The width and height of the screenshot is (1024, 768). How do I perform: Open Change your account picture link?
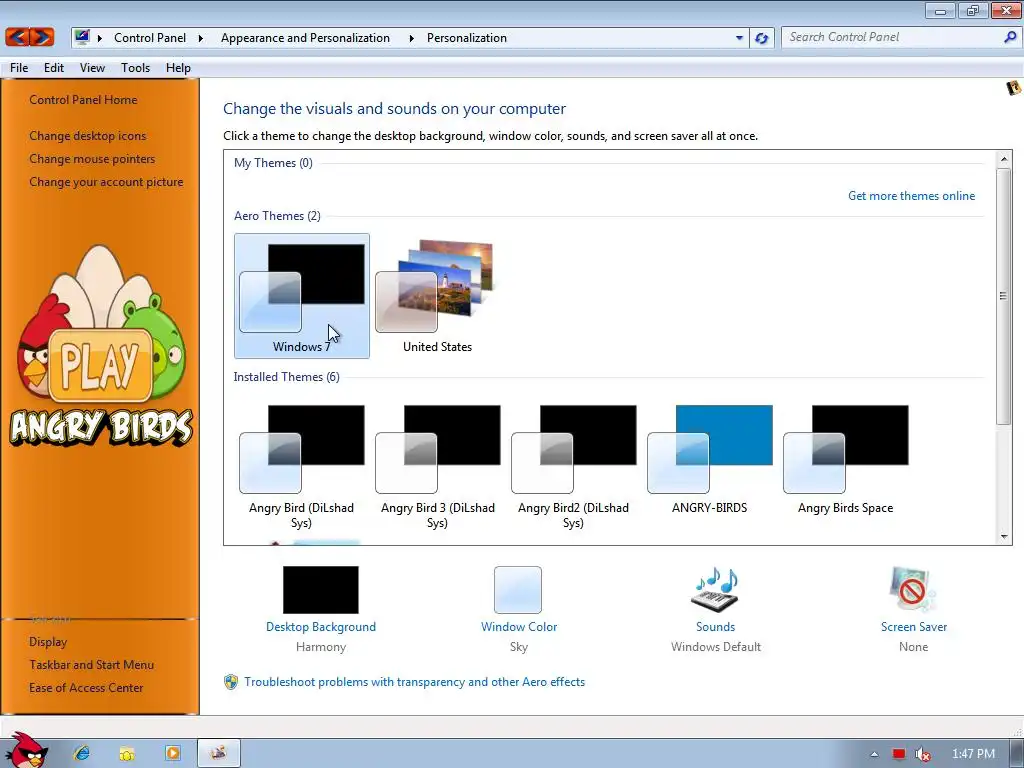tap(106, 182)
